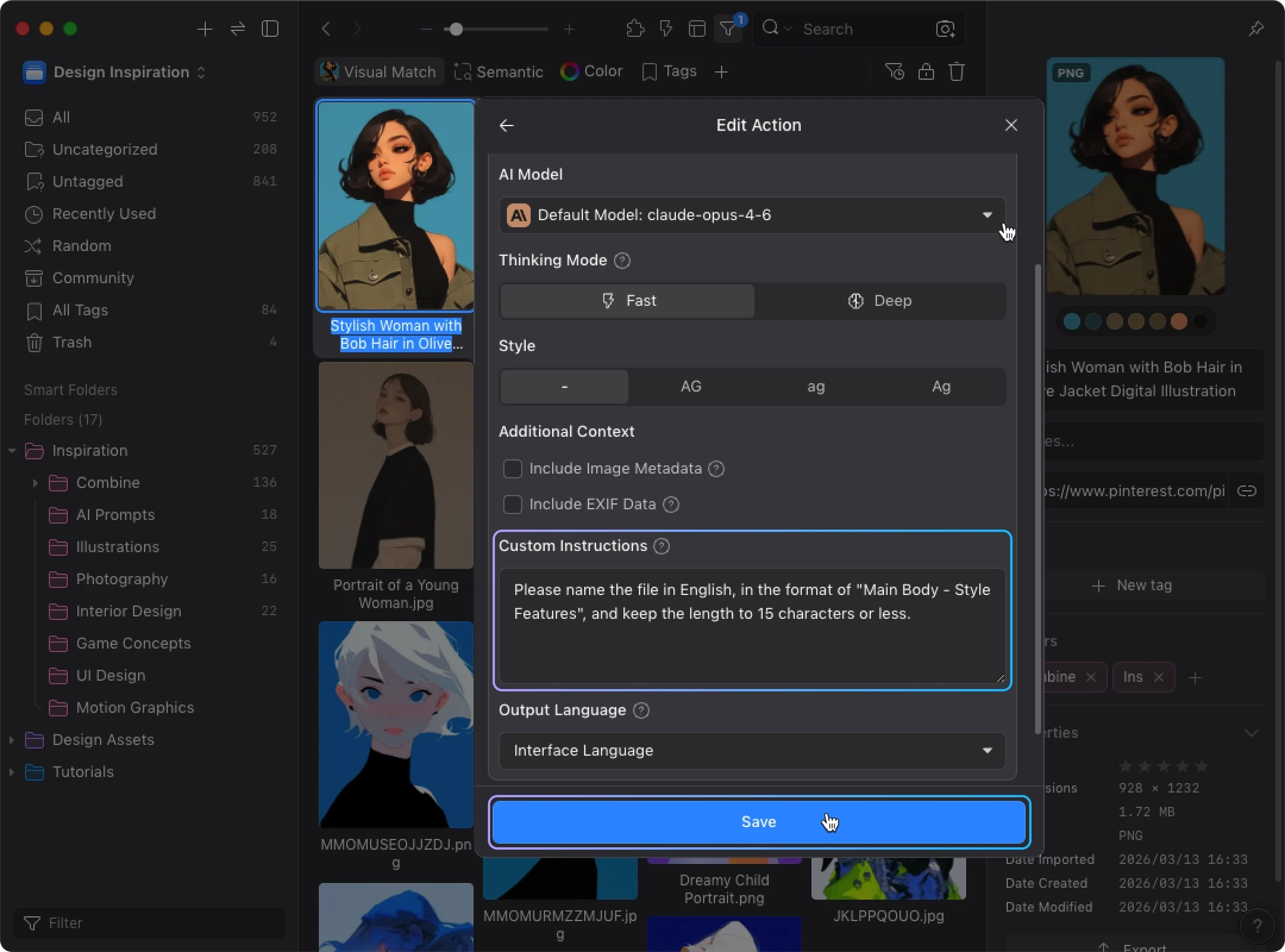Switch to the Color filter tab
The height and width of the screenshot is (952, 1285).
coord(591,72)
